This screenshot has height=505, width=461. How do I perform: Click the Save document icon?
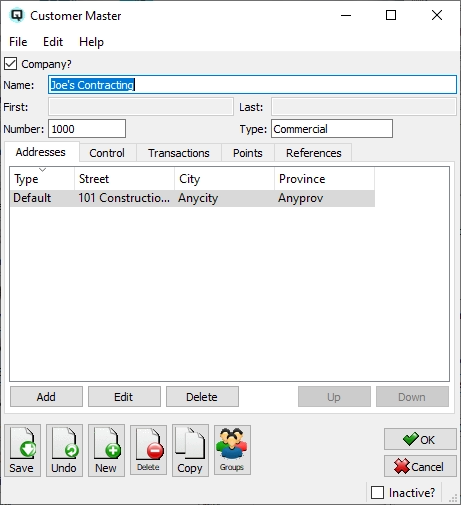22,450
